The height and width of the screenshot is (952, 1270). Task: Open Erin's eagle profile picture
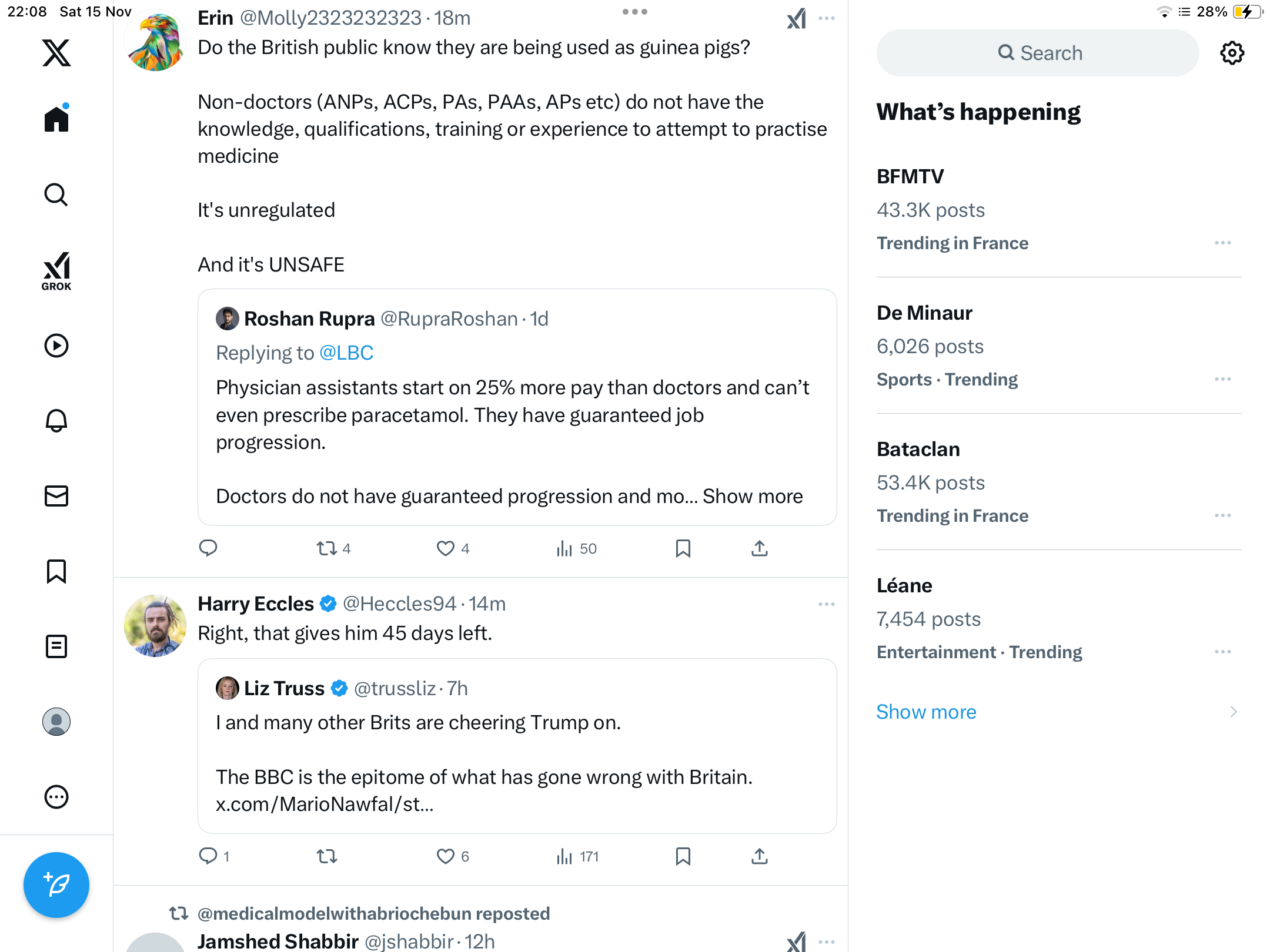(x=155, y=42)
